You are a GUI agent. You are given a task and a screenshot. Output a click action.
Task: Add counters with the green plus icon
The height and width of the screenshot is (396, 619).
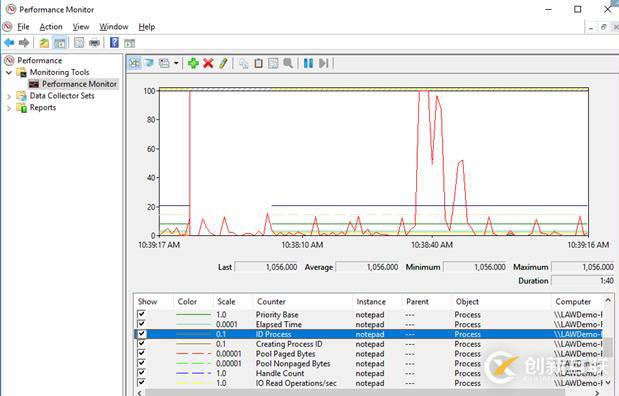click(x=193, y=63)
